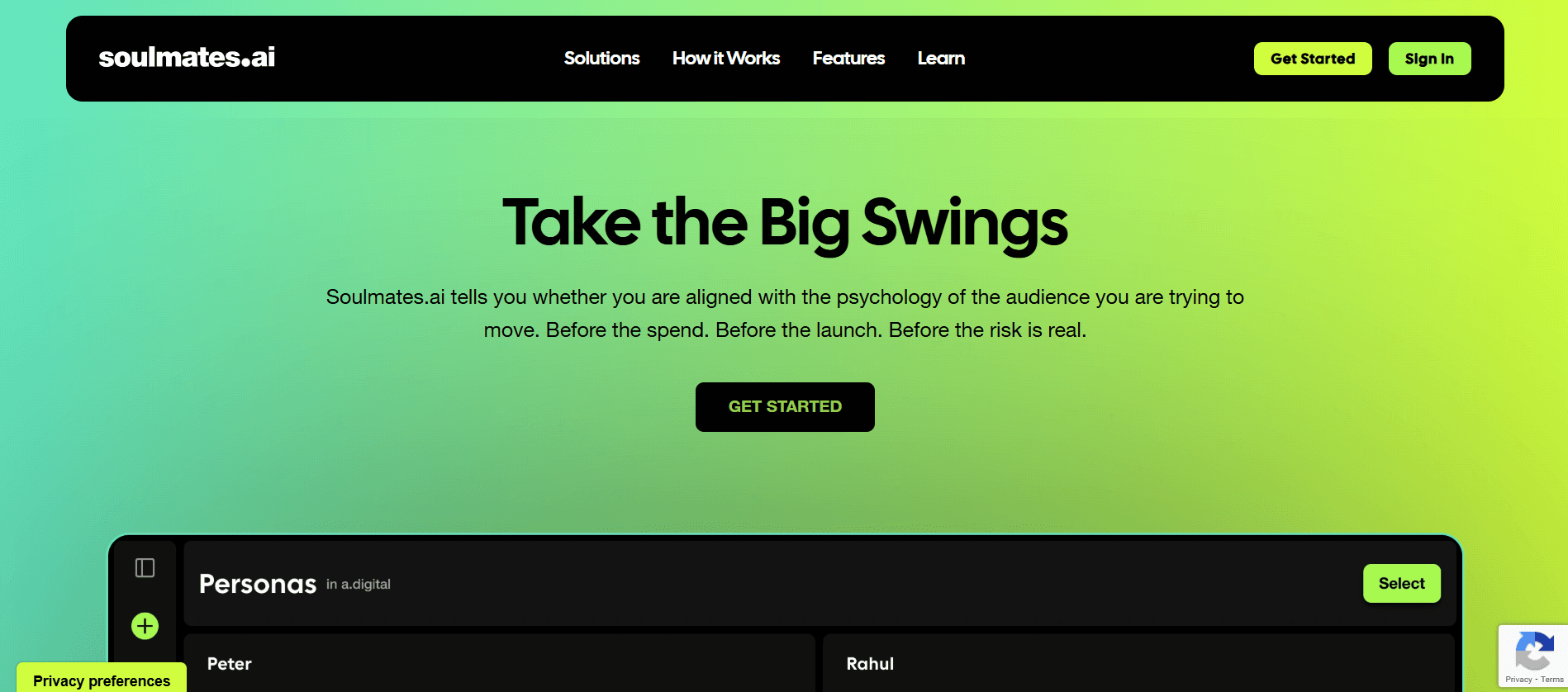This screenshot has height=692, width=1568.
Task: Open Privacy preferences
Action: [102, 679]
